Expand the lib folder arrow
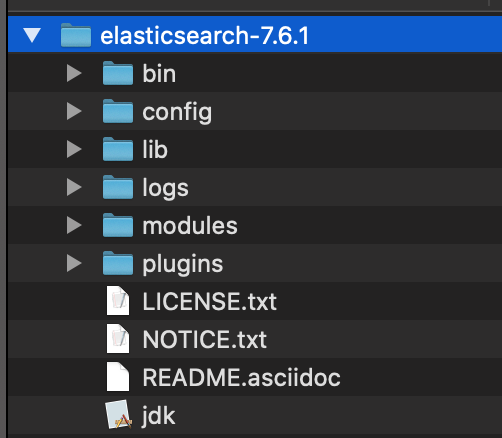This screenshot has height=438, width=502. (74, 149)
